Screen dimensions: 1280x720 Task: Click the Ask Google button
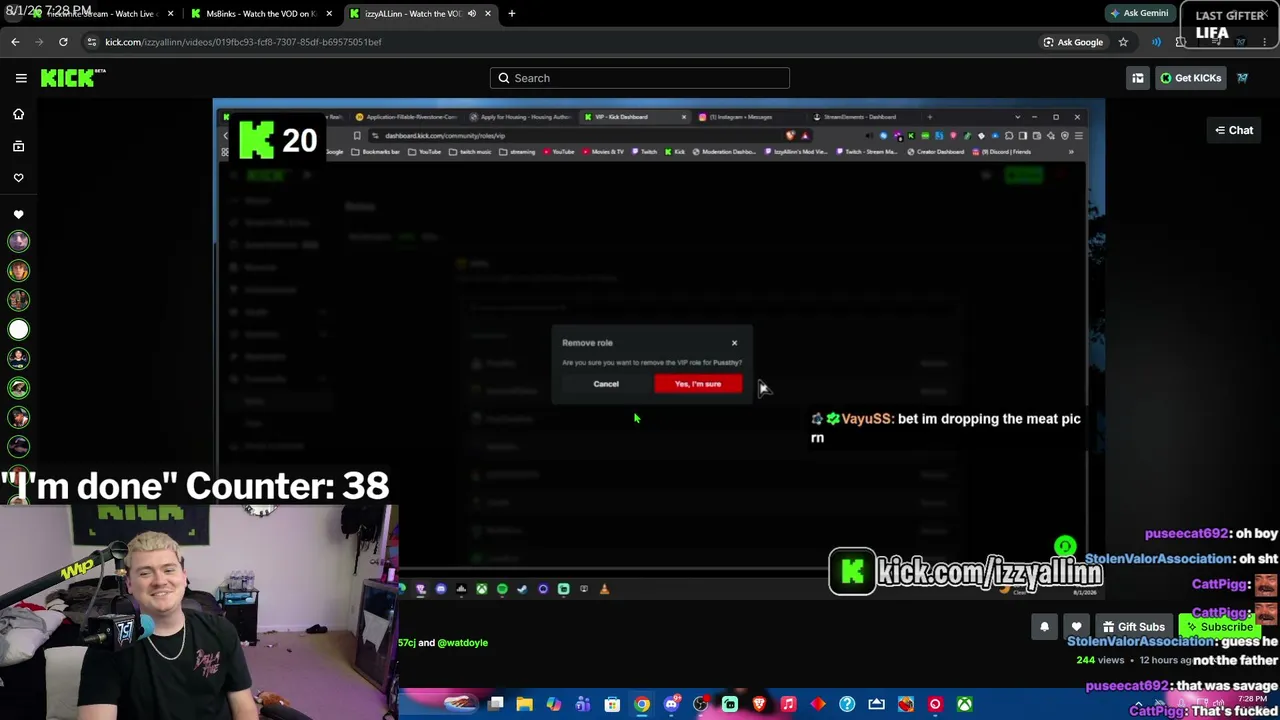[x=1073, y=42]
